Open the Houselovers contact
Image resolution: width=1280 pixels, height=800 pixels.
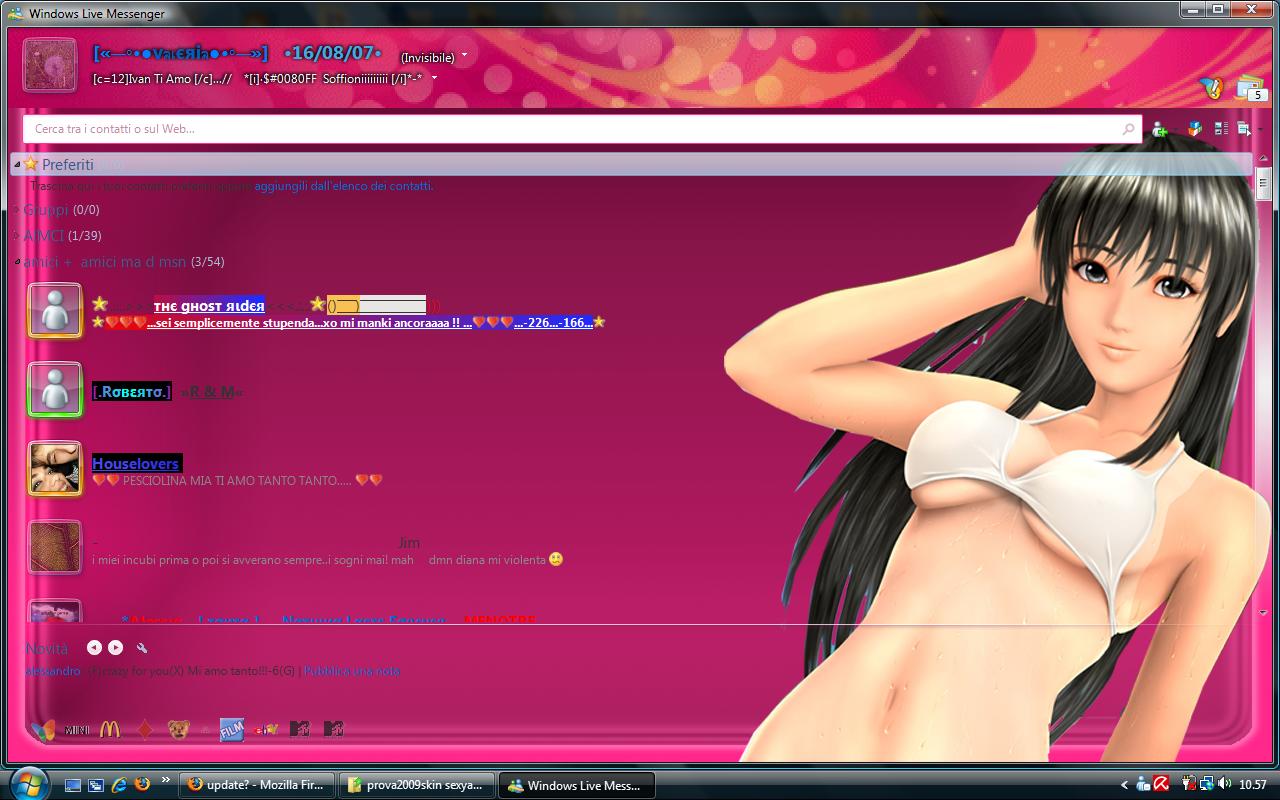coord(135,464)
